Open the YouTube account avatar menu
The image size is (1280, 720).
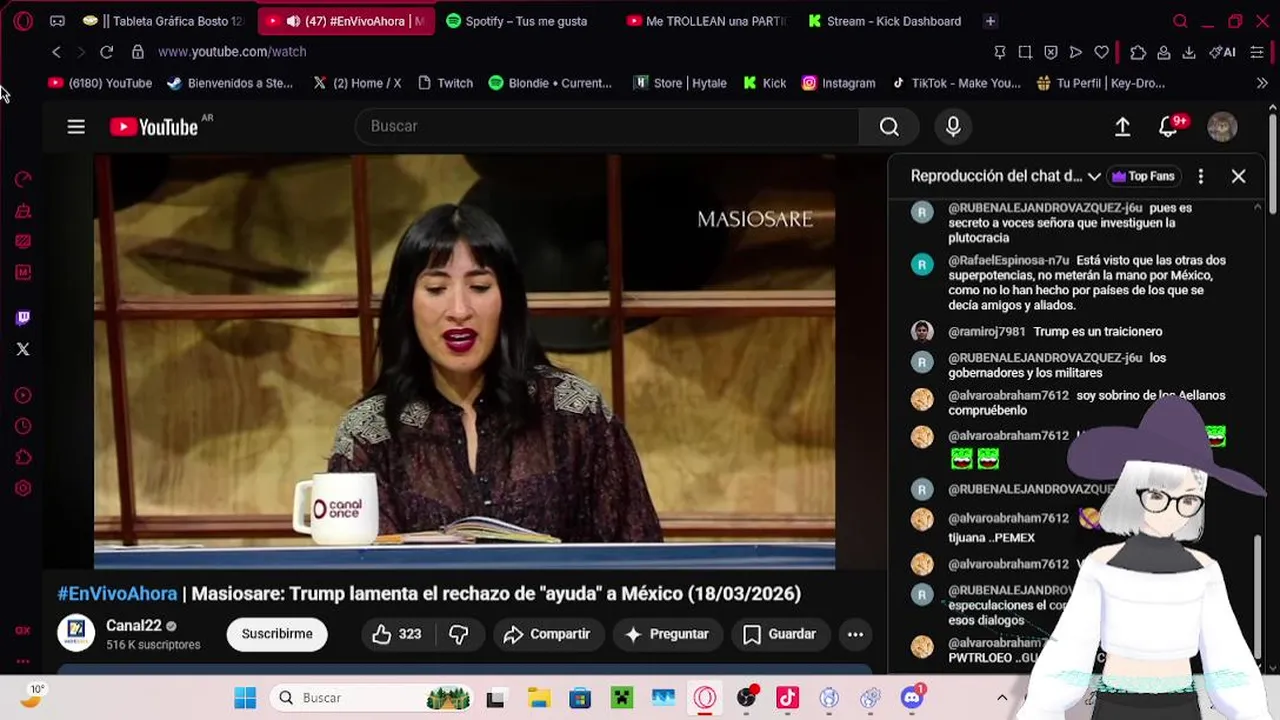(1222, 126)
